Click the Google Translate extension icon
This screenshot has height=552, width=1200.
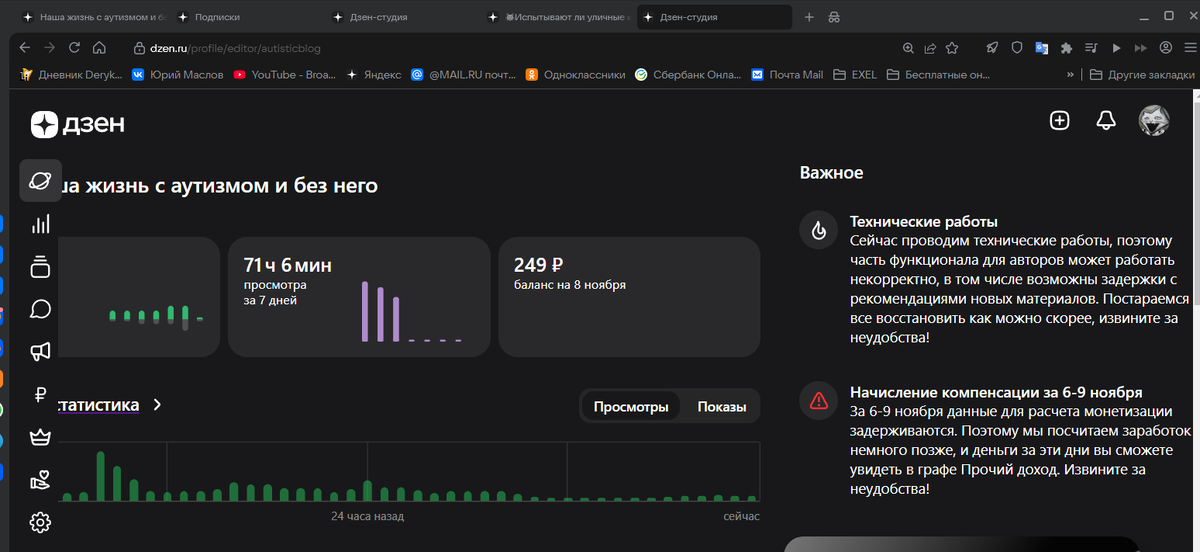click(x=1042, y=48)
